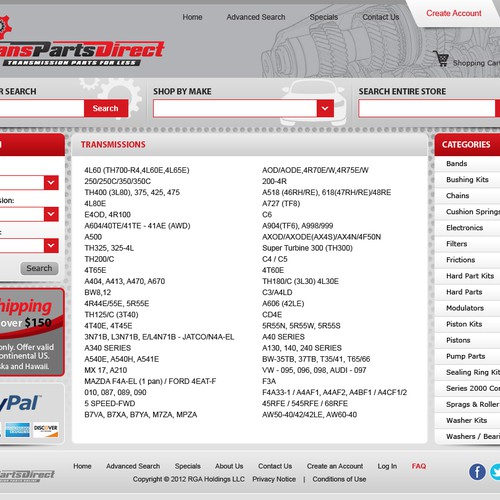The image size is (500, 500).
Task: Open the Bushing Kits category
Action: click(467, 180)
